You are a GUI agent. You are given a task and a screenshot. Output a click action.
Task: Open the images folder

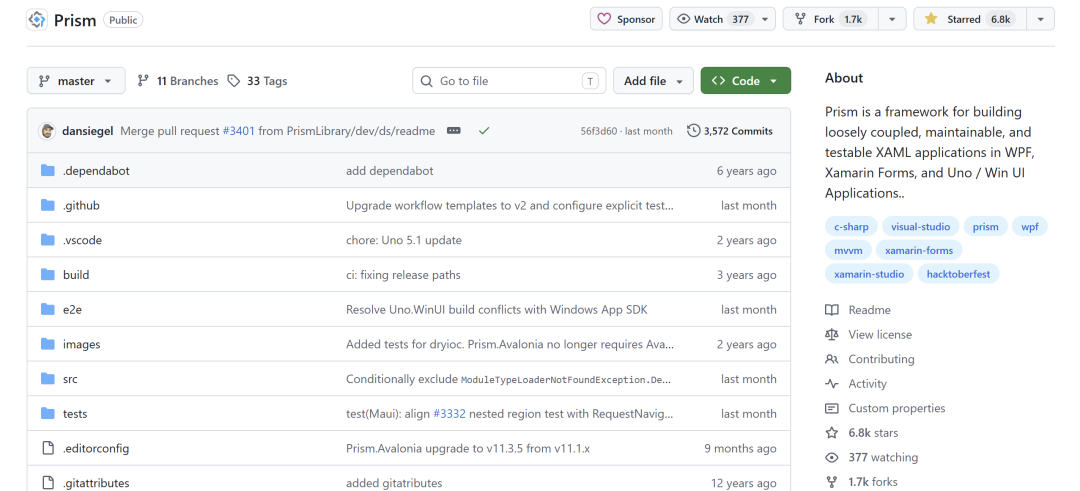click(x=81, y=344)
